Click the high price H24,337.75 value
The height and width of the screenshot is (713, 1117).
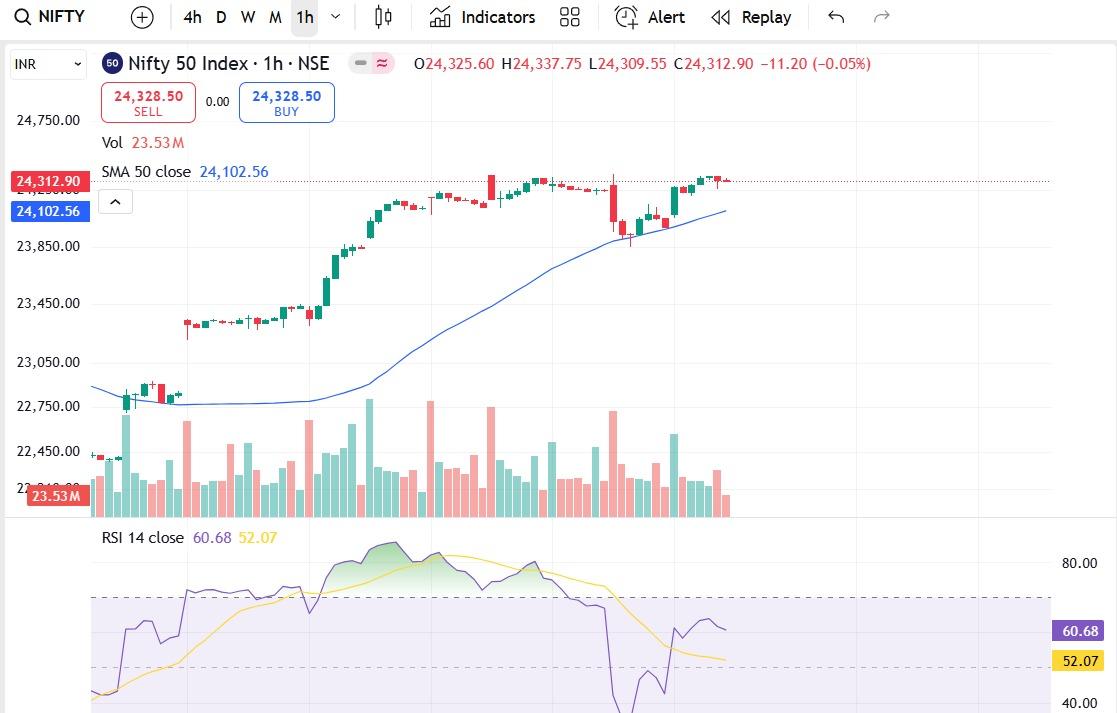pyautogui.click(x=541, y=63)
